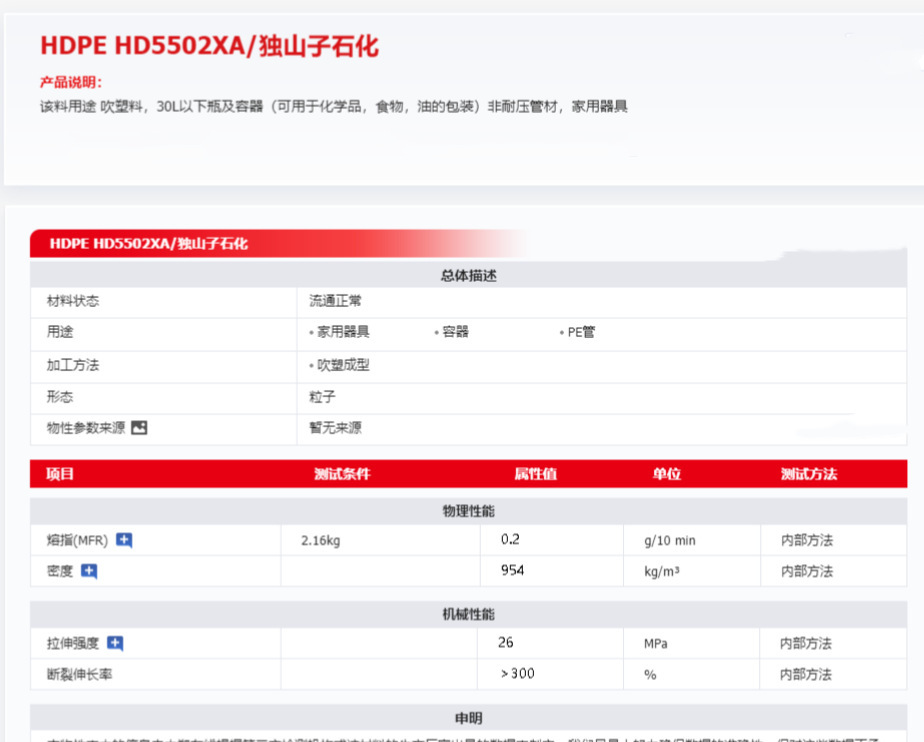The width and height of the screenshot is (924, 742).
Task: Click the 0.2 melt index value
Action: (510, 539)
